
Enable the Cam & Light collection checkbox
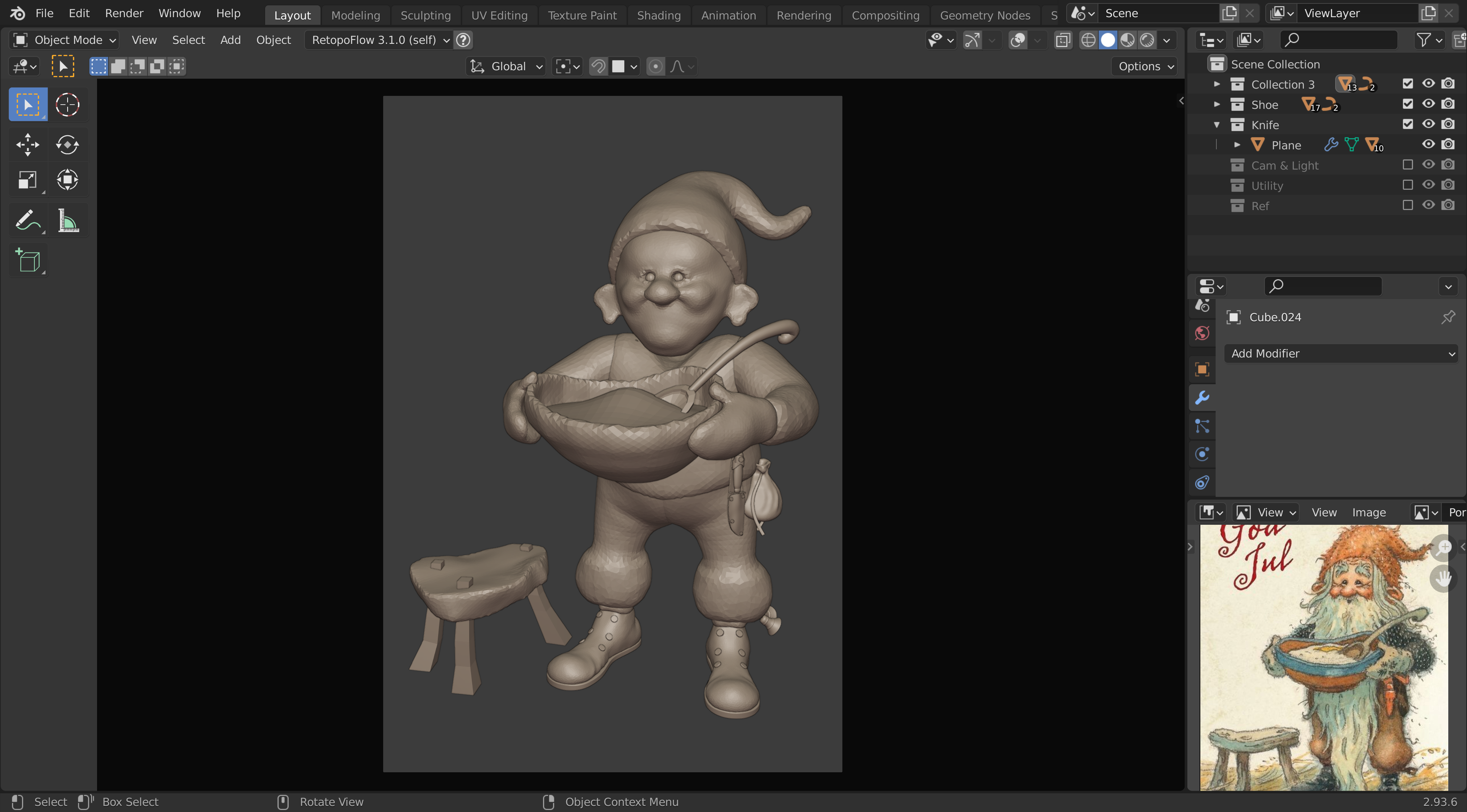tap(1407, 165)
